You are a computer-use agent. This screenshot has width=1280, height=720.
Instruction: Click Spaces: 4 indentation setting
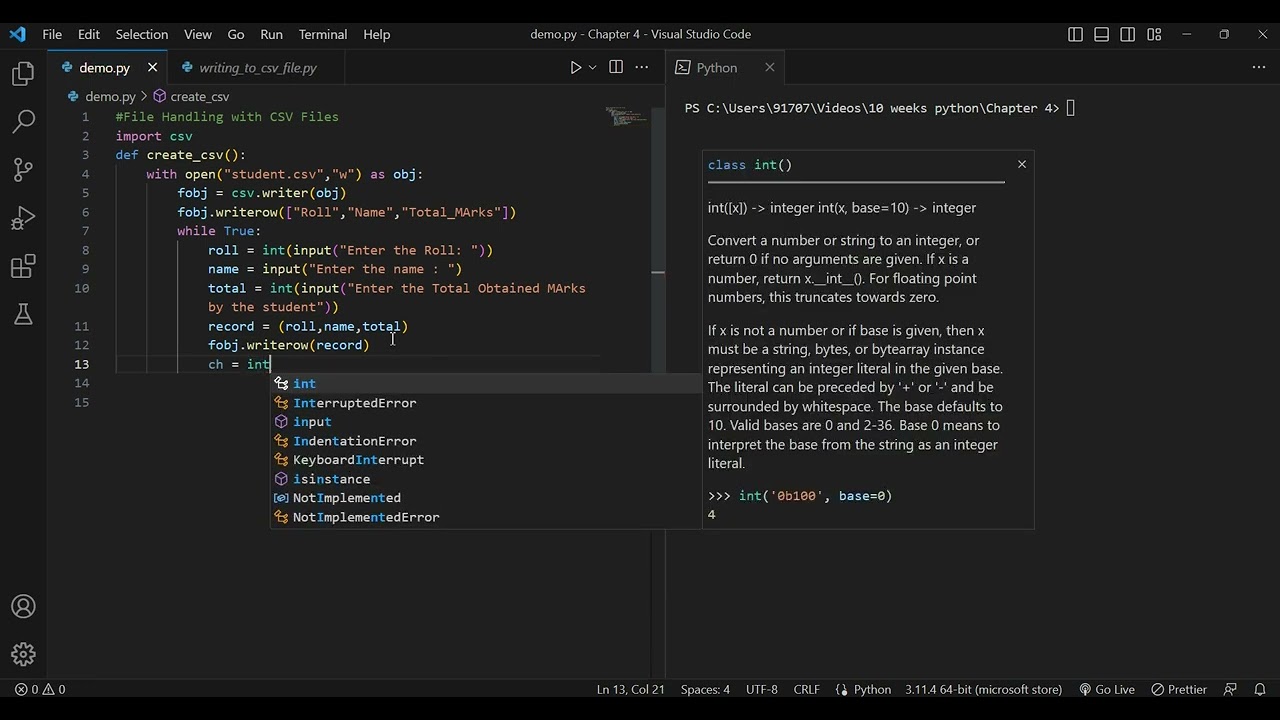tap(705, 689)
